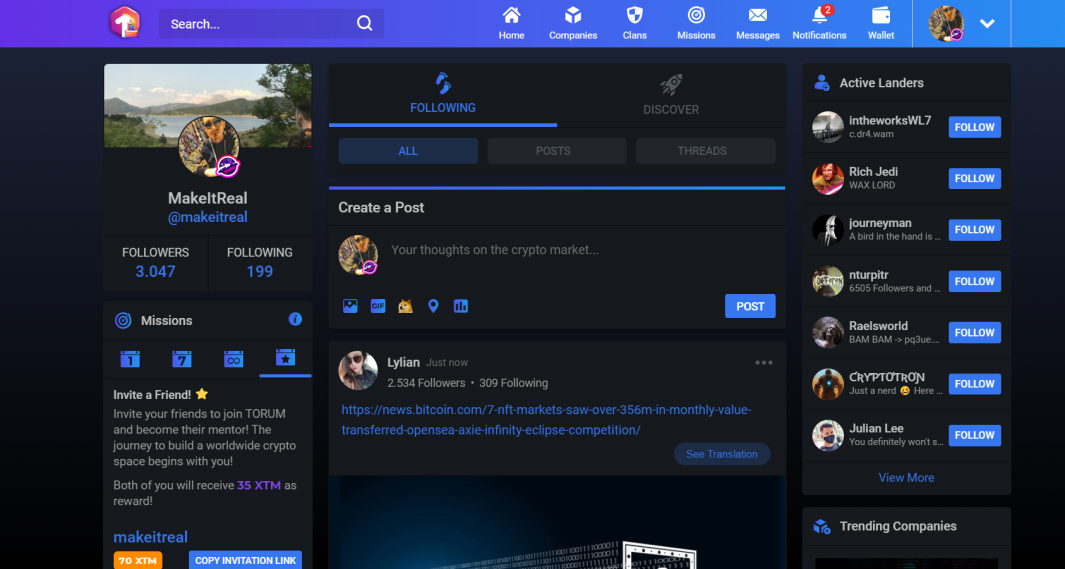1065x569 pixels.
Task: Select the weekly missions calendar tab
Action: (181, 359)
